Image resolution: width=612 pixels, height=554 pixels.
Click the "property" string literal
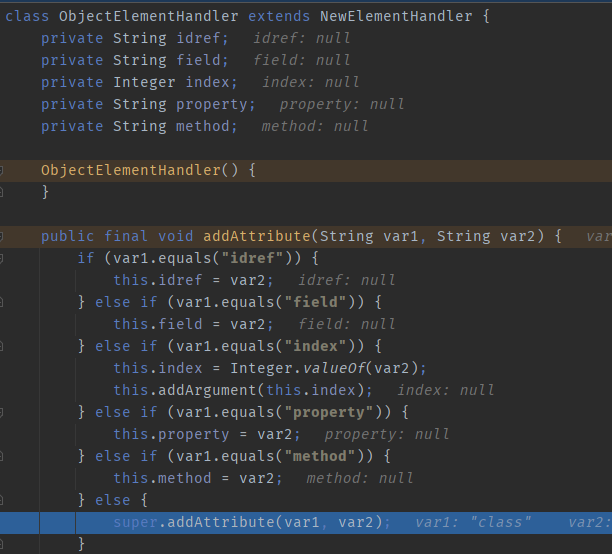click(x=329, y=412)
